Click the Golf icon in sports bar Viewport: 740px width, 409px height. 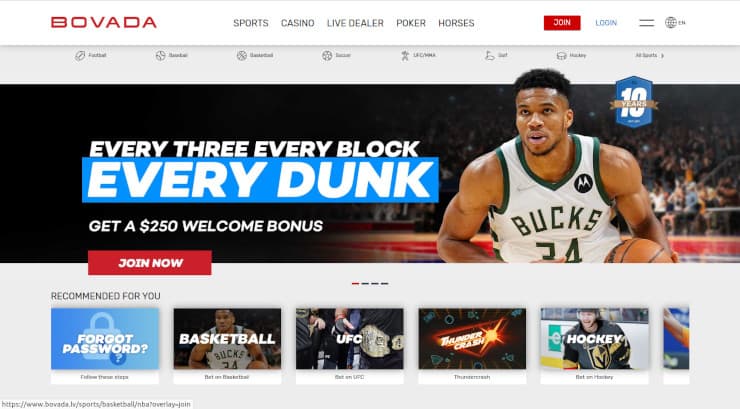[x=489, y=56]
